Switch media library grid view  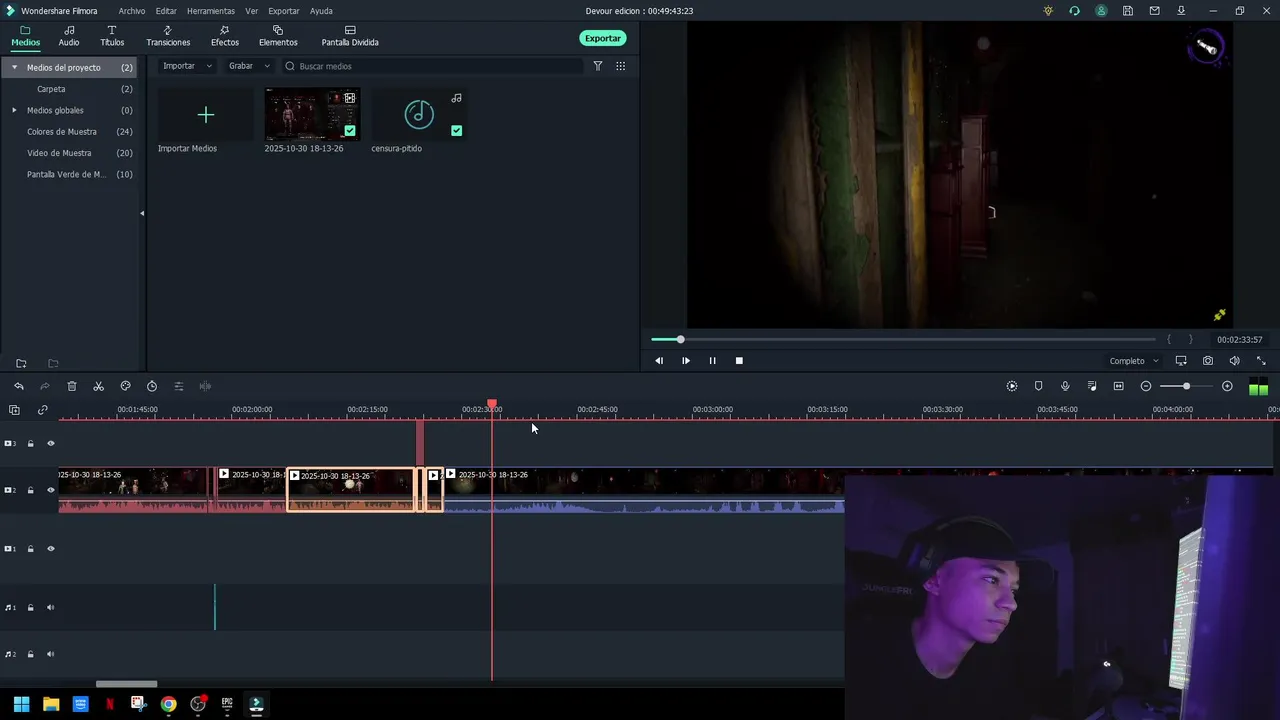620,66
